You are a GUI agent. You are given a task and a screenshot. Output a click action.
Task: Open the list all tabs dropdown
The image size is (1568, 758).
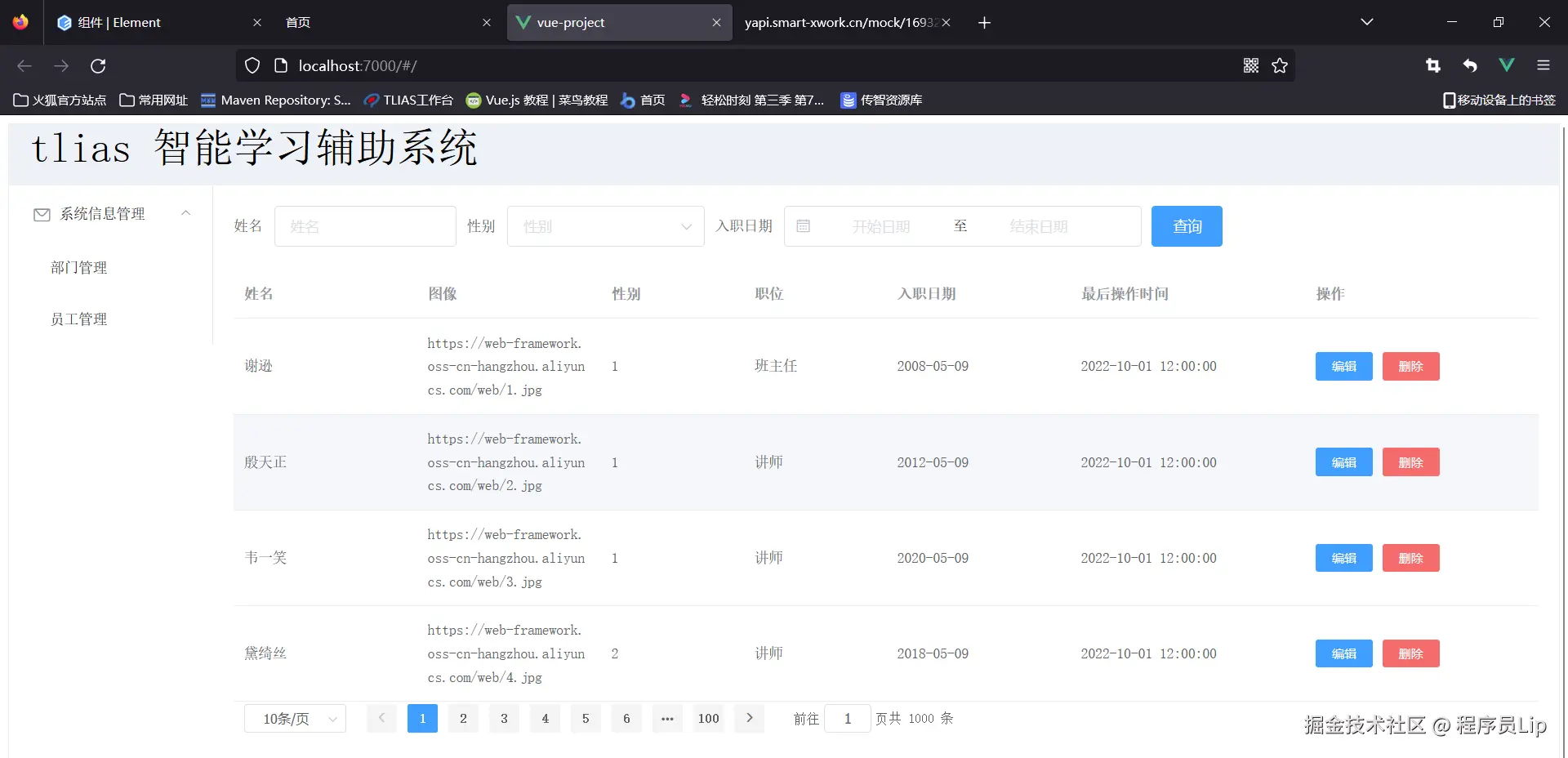(x=1367, y=22)
